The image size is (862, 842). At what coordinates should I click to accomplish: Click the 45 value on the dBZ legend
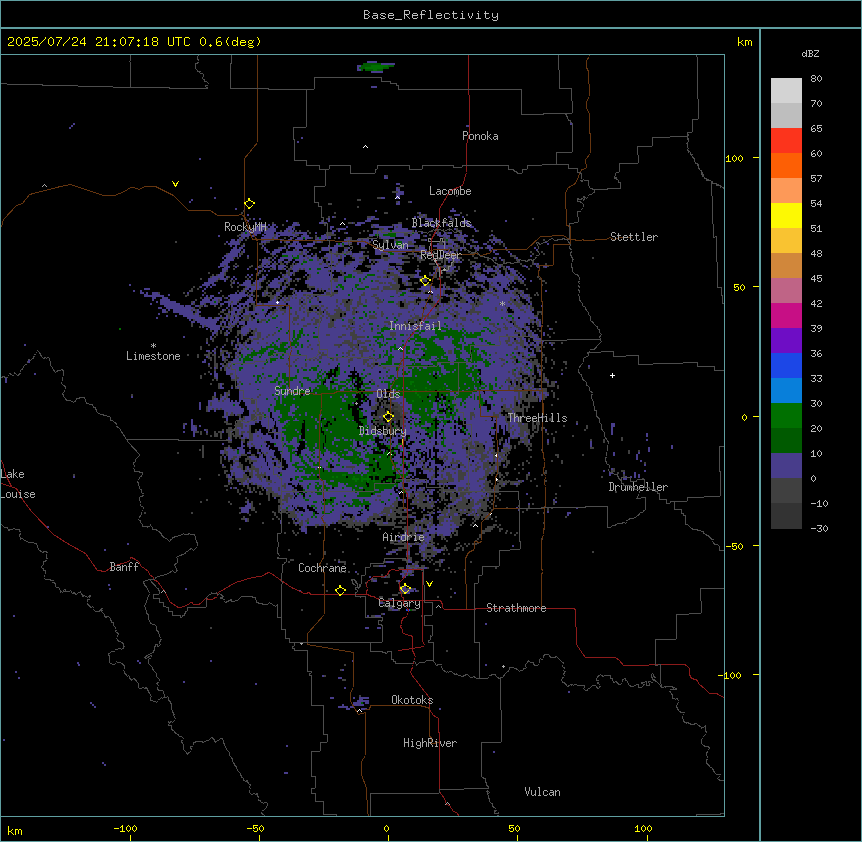click(x=816, y=279)
